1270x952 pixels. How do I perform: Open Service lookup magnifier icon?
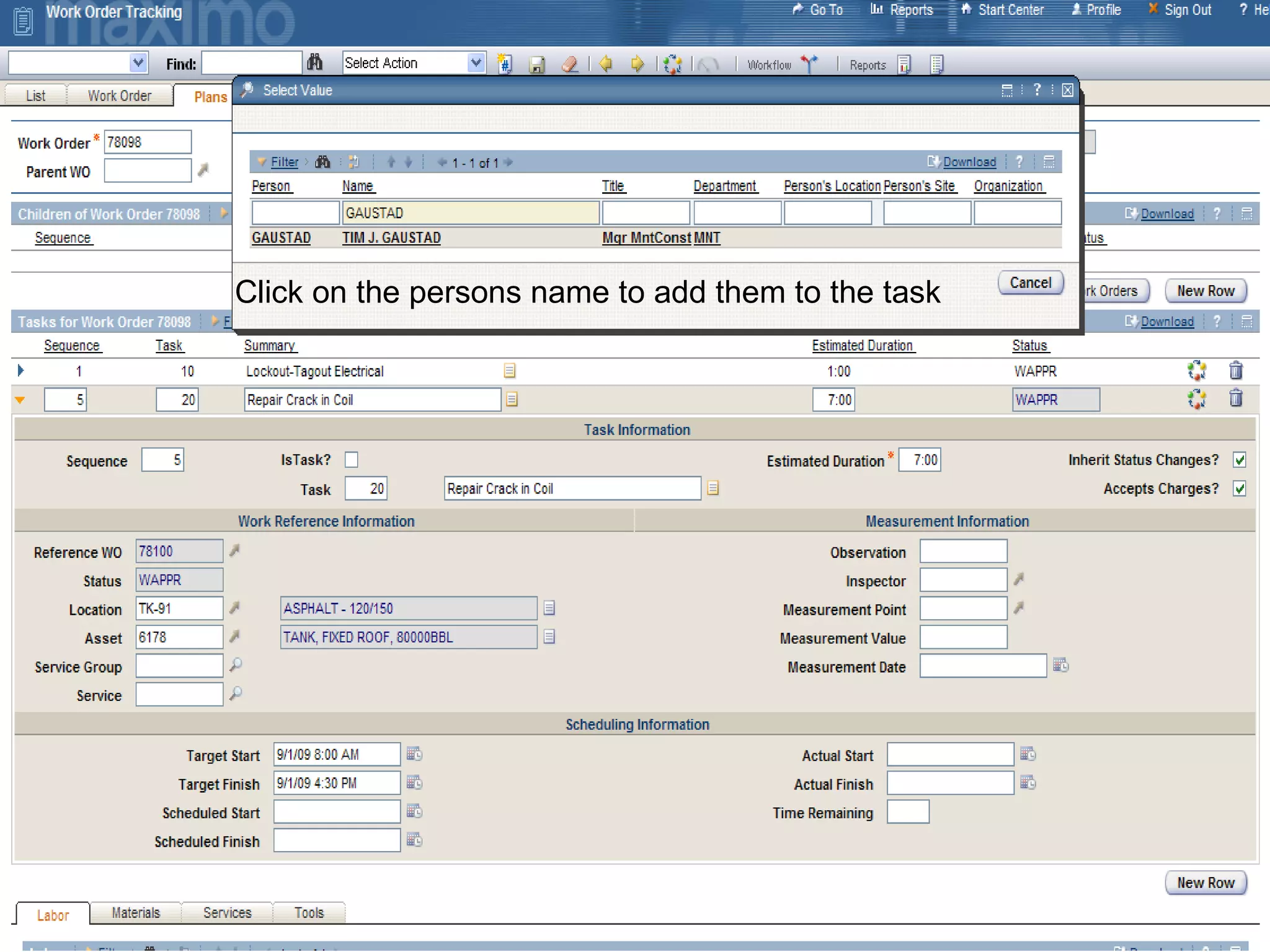click(236, 694)
